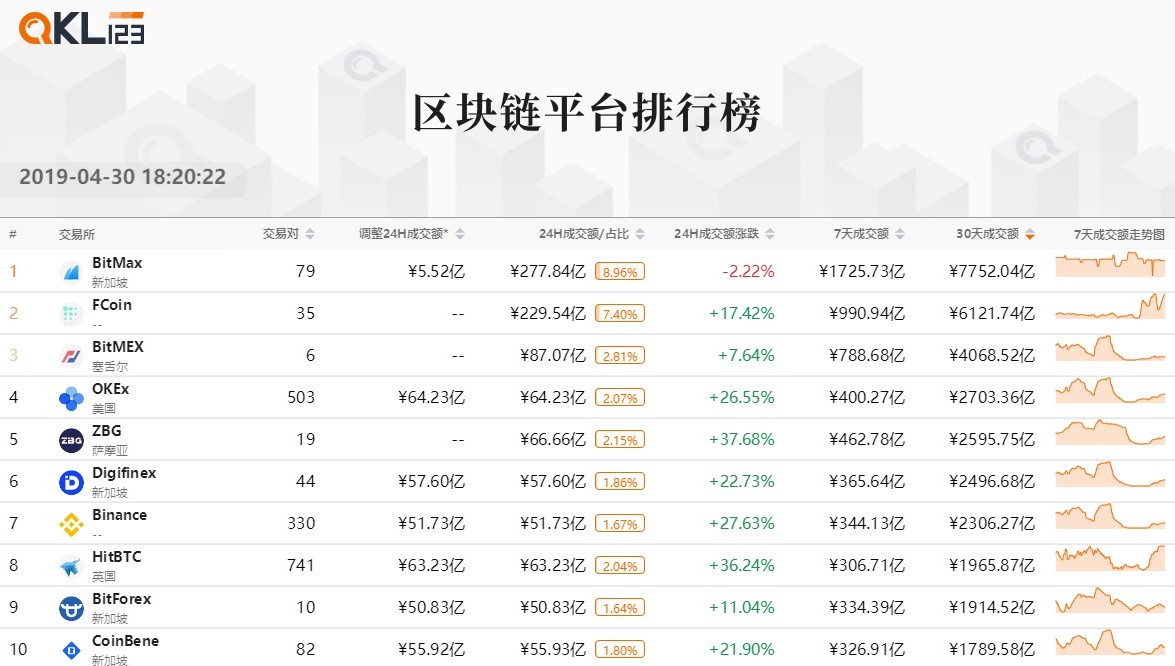1175x666 pixels.
Task: Select the BitForex exchange logo
Action: click(70, 606)
